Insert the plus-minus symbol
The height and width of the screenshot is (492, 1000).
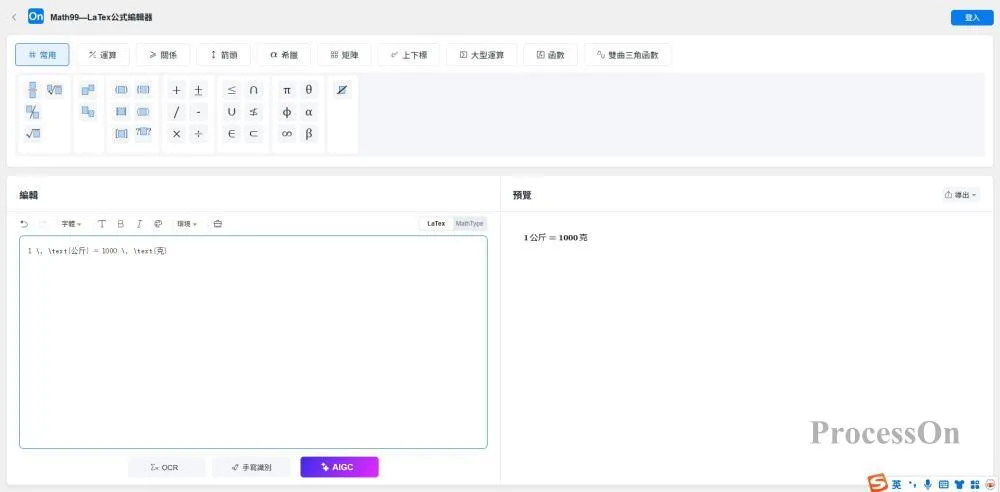coord(198,90)
